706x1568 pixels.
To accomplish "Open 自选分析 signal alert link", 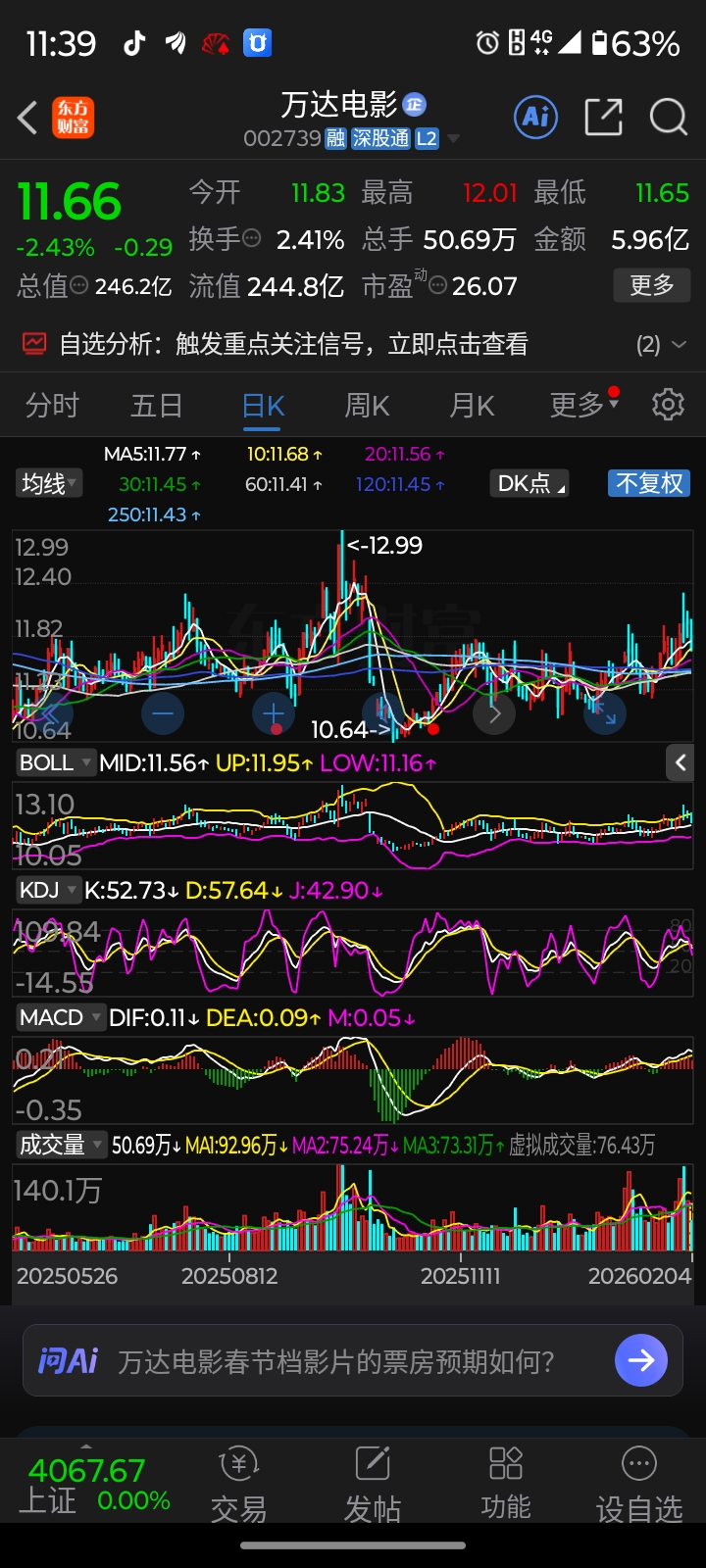I will click(293, 344).
